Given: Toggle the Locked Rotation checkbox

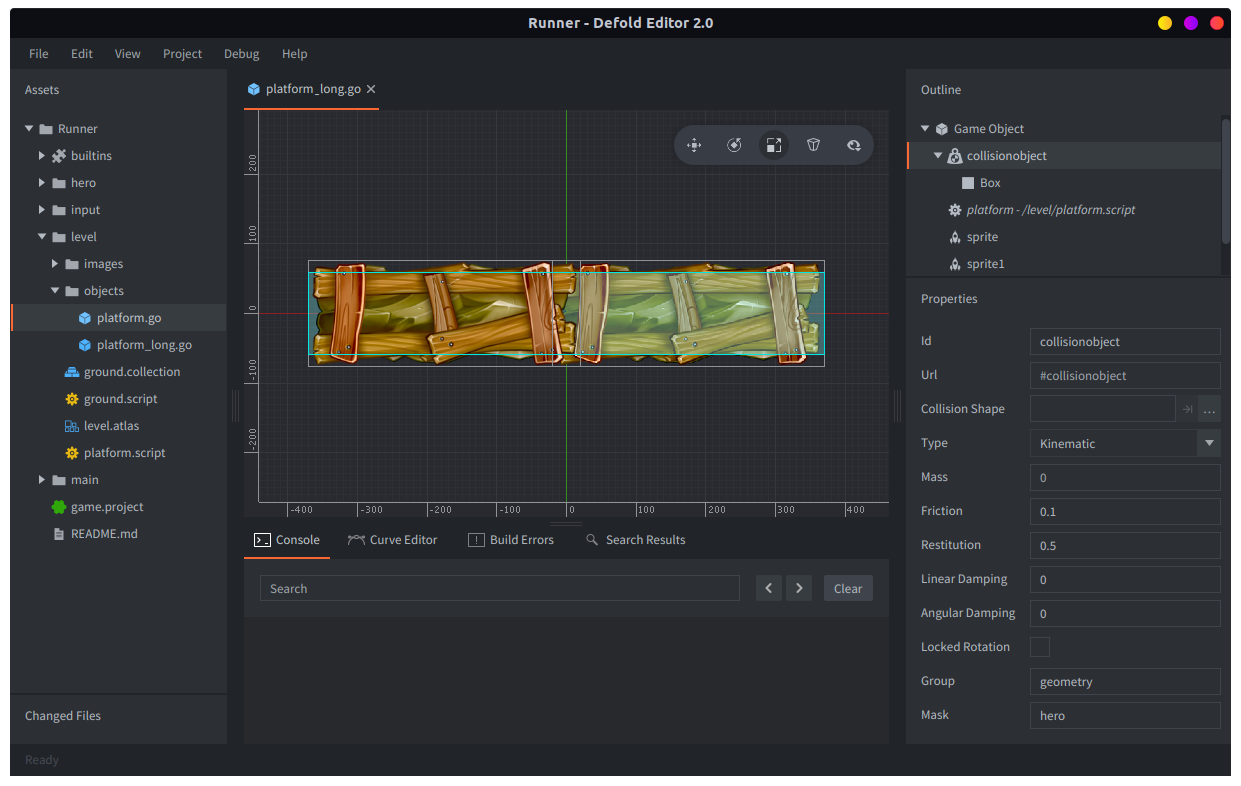Looking at the screenshot, I should click(x=1040, y=647).
